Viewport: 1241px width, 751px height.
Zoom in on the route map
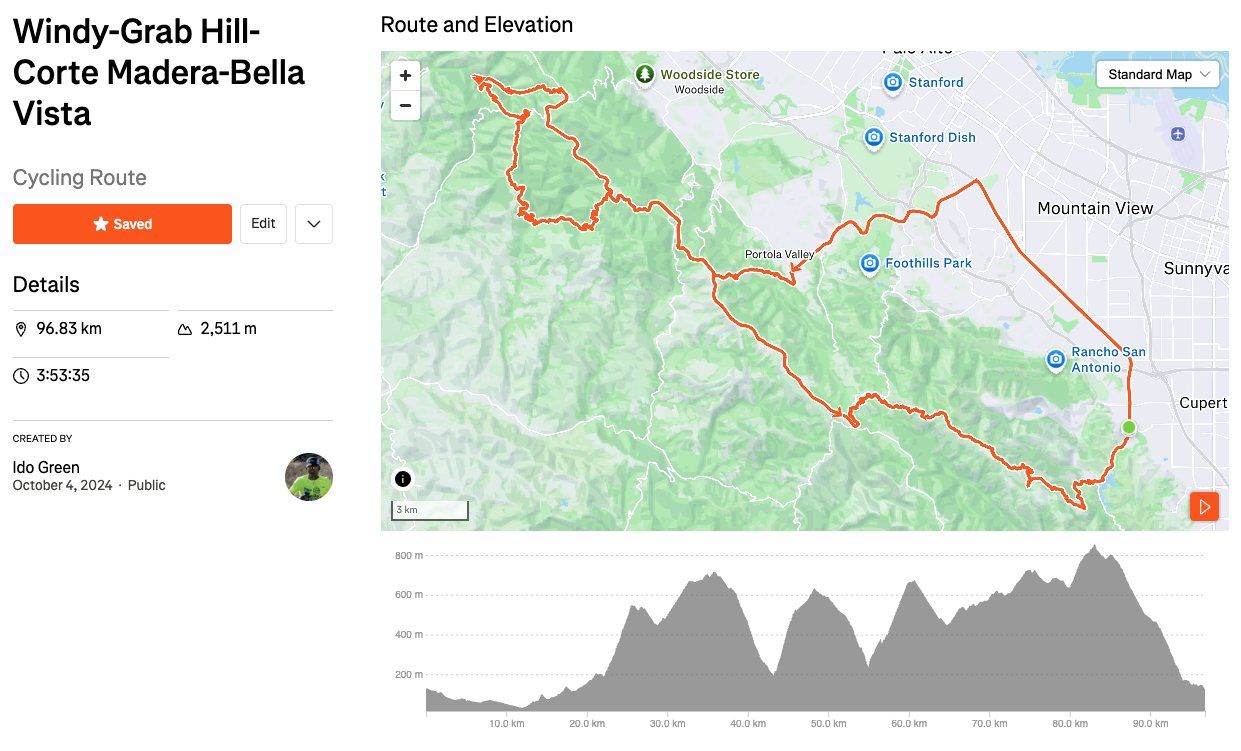pyautogui.click(x=405, y=76)
